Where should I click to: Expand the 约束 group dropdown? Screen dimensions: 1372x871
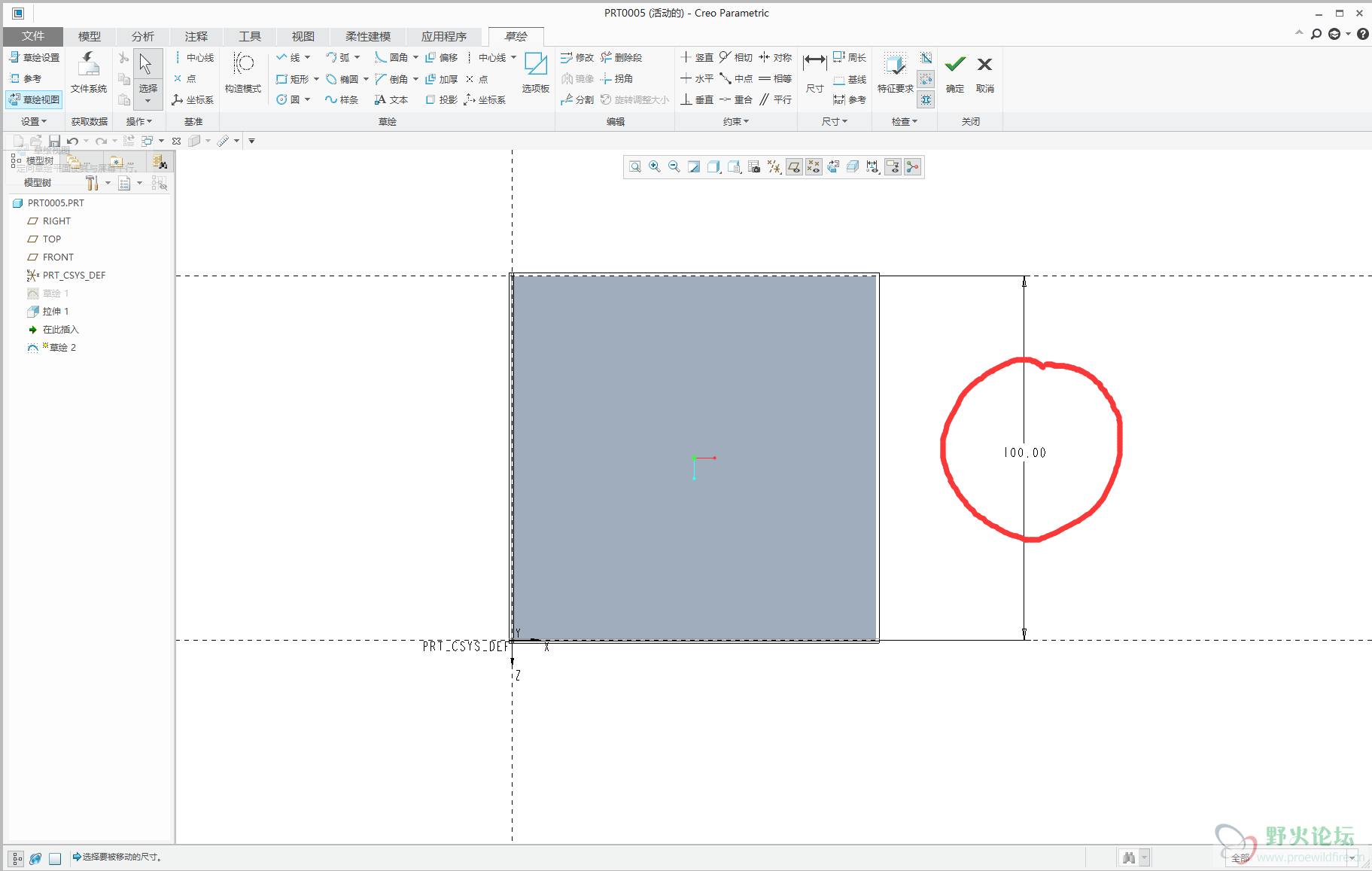click(736, 121)
